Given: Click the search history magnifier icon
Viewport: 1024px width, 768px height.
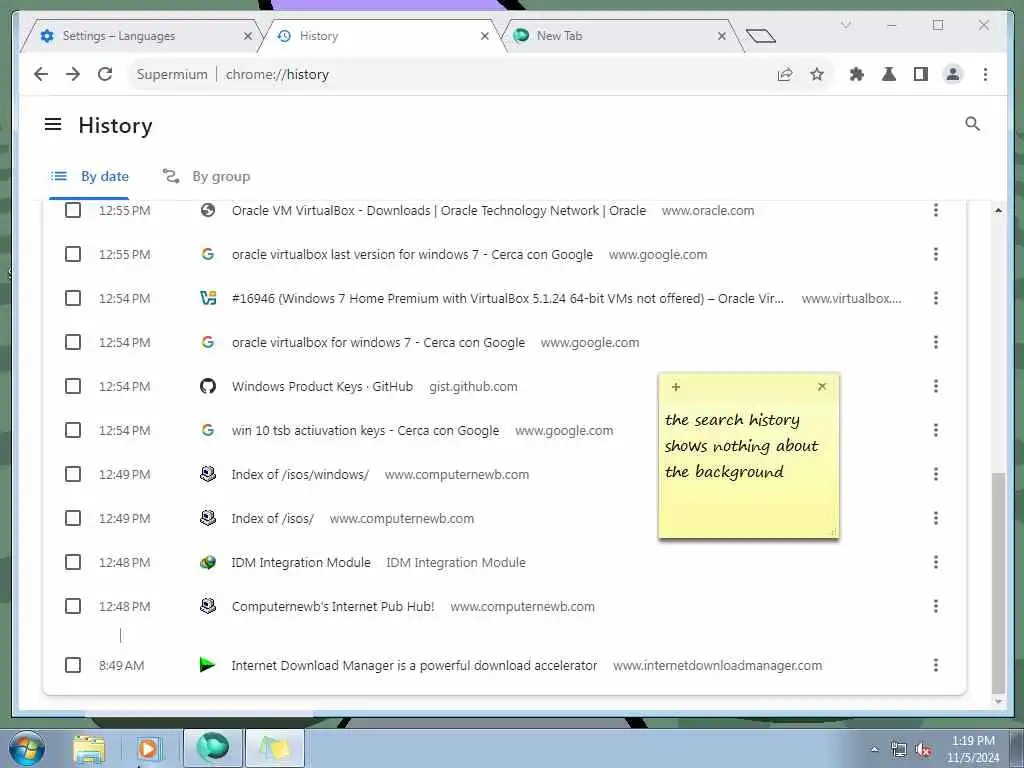Looking at the screenshot, I should pyautogui.click(x=972, y=124).
